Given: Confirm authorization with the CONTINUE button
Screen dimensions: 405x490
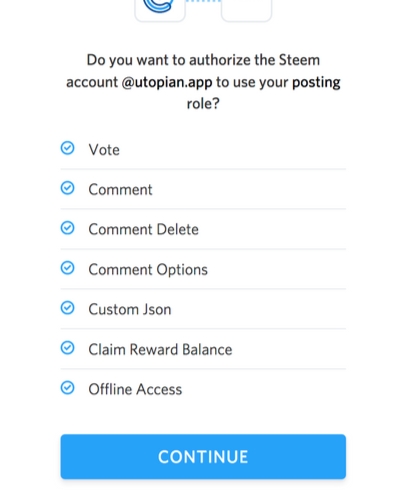Looking at the screenshot, I should coord(203,456).
